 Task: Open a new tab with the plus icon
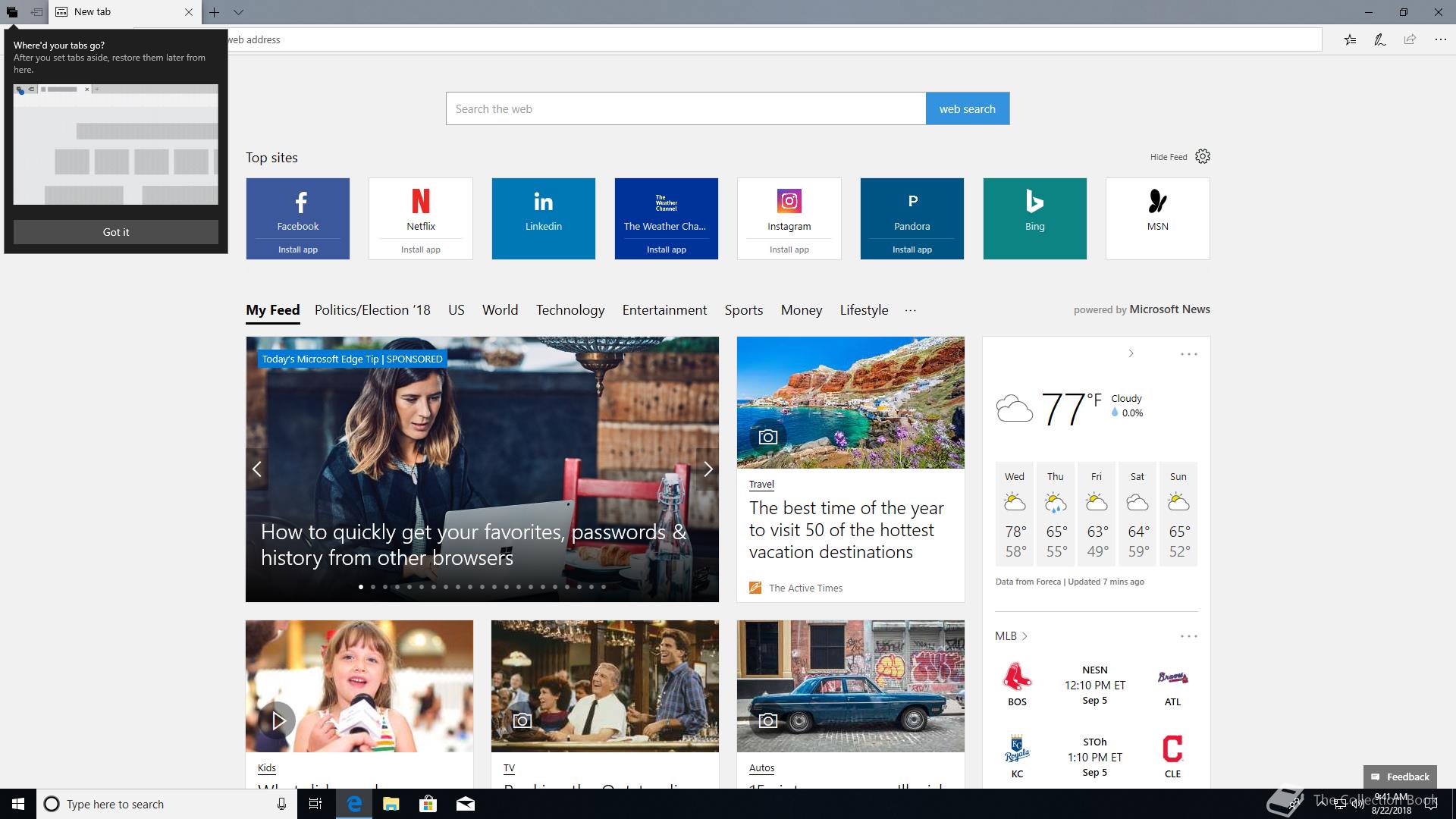click(215, 12)
